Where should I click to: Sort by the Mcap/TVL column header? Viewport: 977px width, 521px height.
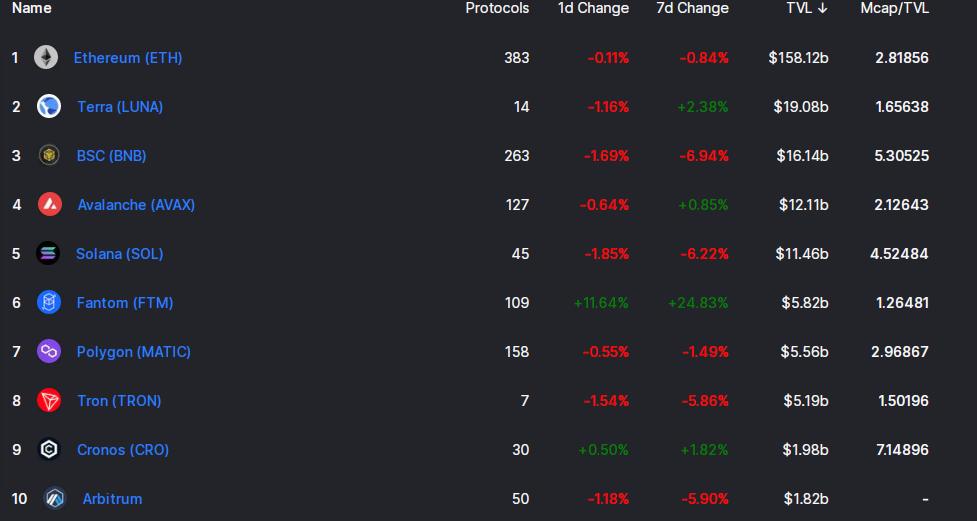[x=894, y=8]
